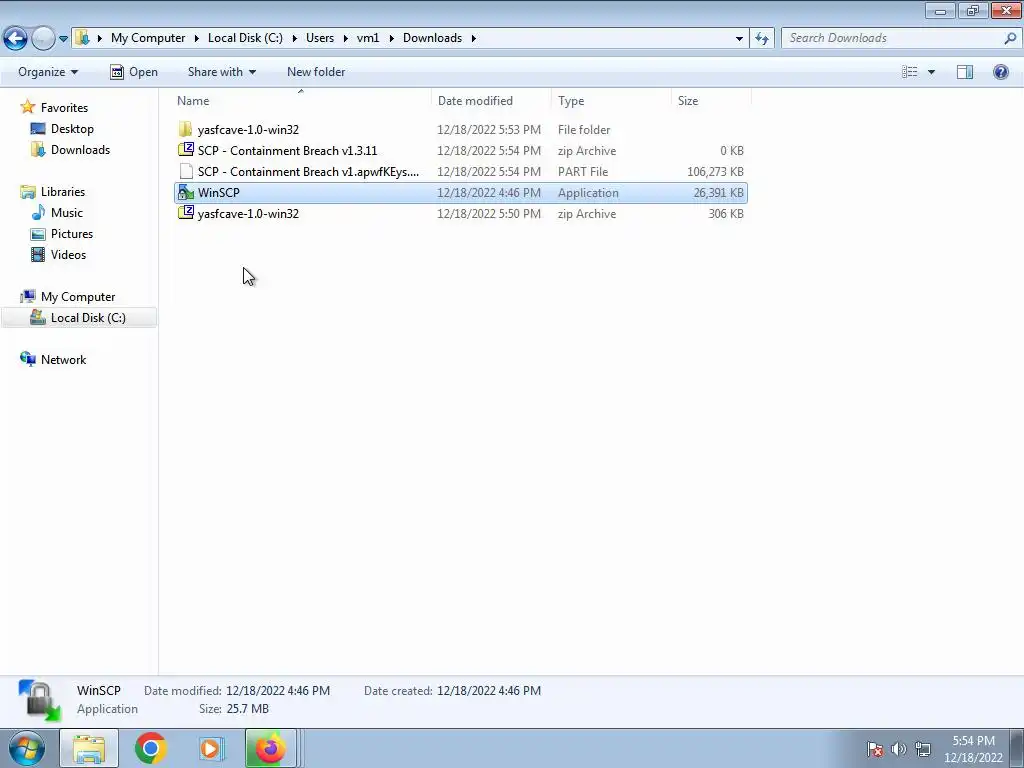Create a New folder
The height and width of the screenshot is (768, 1024).
coord(316,72)
